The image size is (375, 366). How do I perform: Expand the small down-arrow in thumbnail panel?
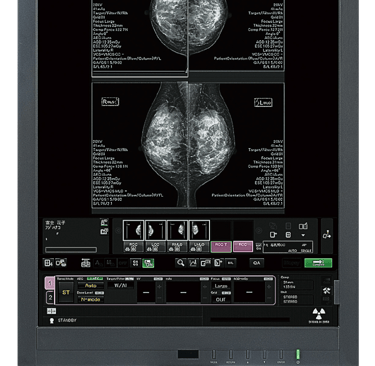pyautogui.click(x=303, y=235)
